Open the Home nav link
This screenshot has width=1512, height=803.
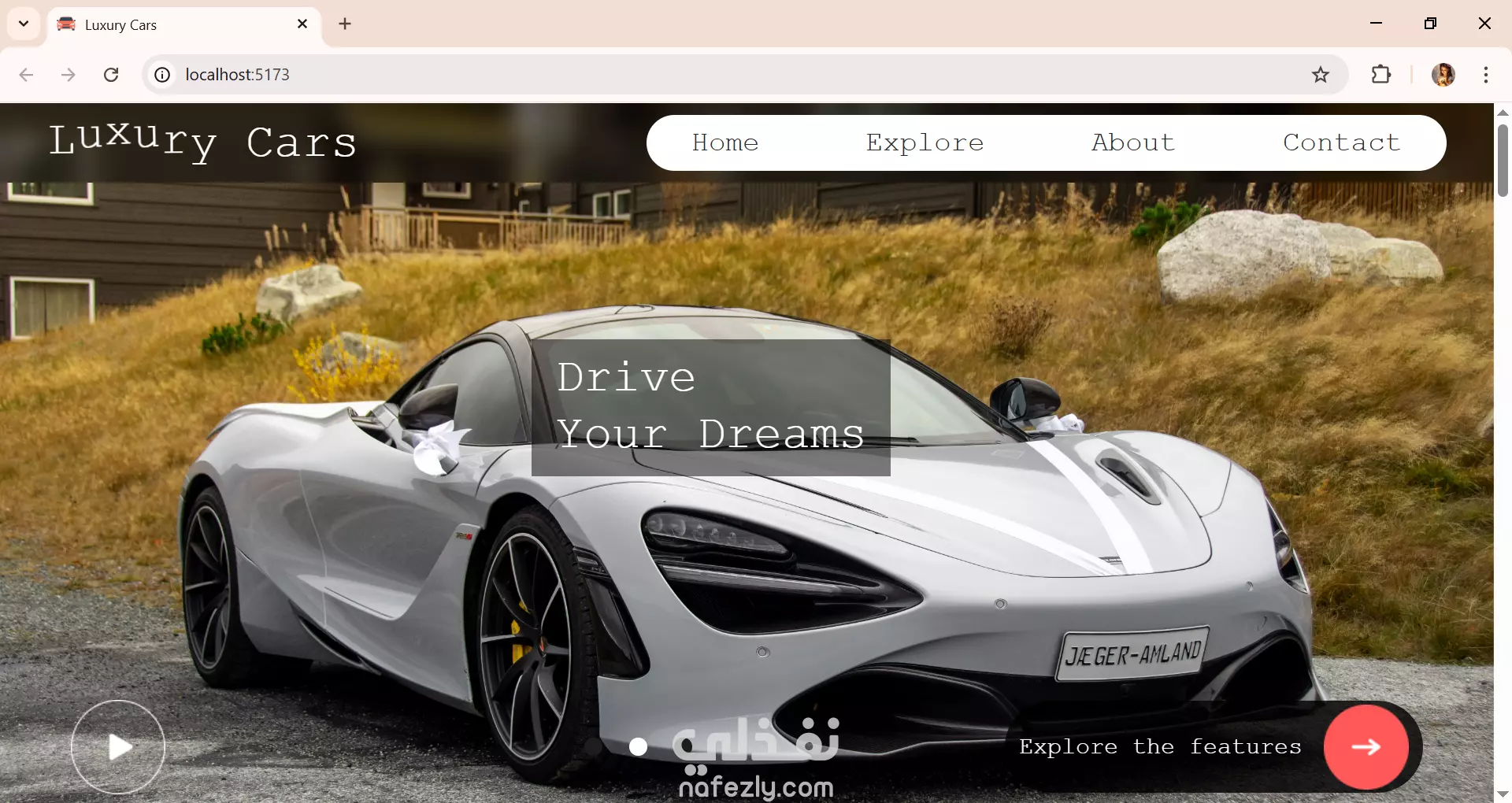coord(725,142)
